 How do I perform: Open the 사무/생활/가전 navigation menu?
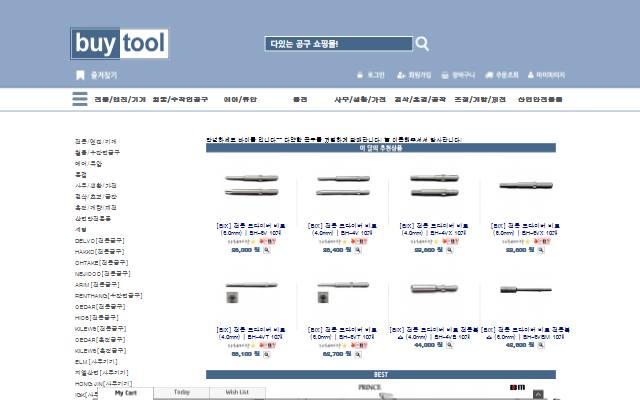360,99
